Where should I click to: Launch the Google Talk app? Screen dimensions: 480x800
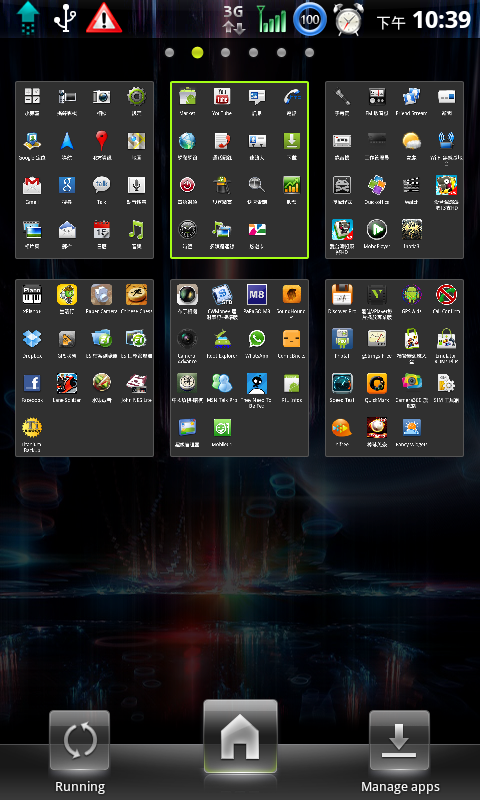(102, 185)
